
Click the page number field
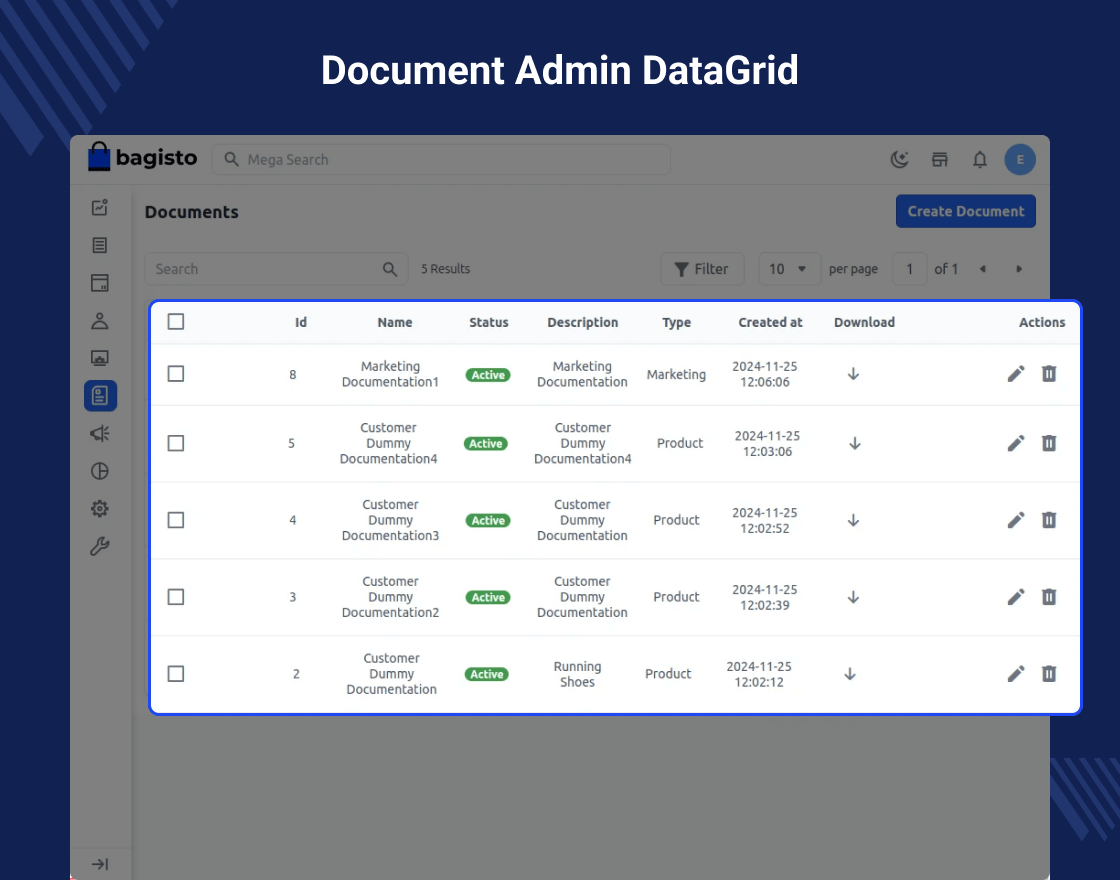(x=910, y=269)
